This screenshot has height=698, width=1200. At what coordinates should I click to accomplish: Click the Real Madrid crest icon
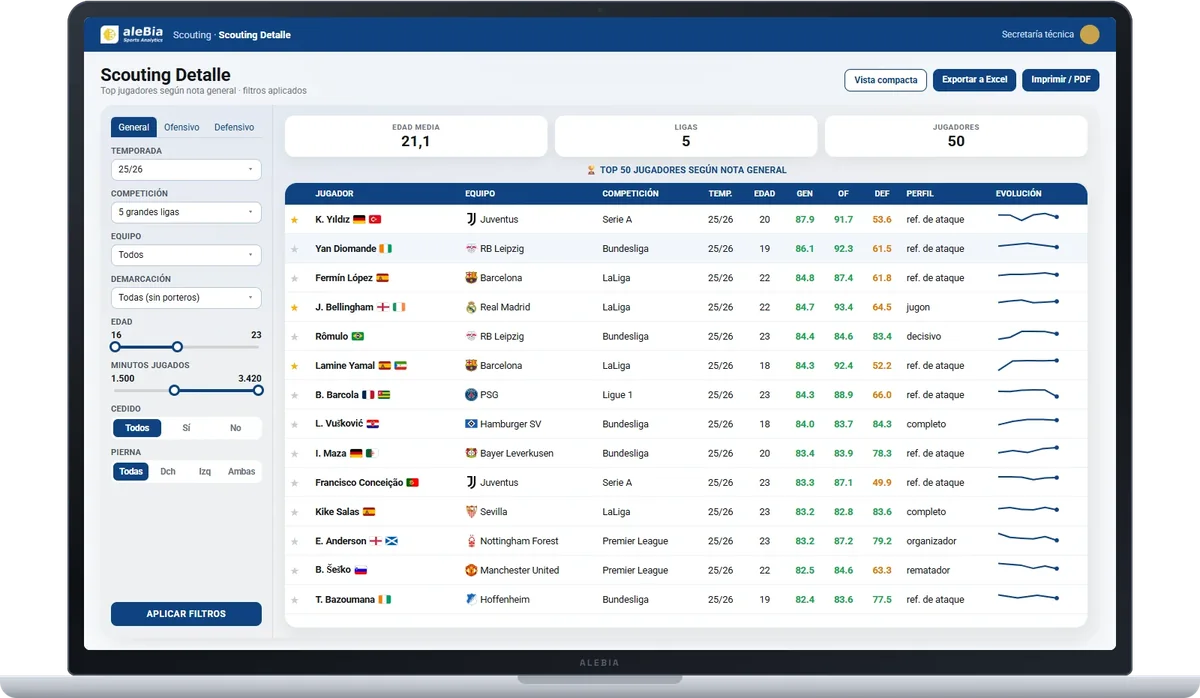point(471,307)
